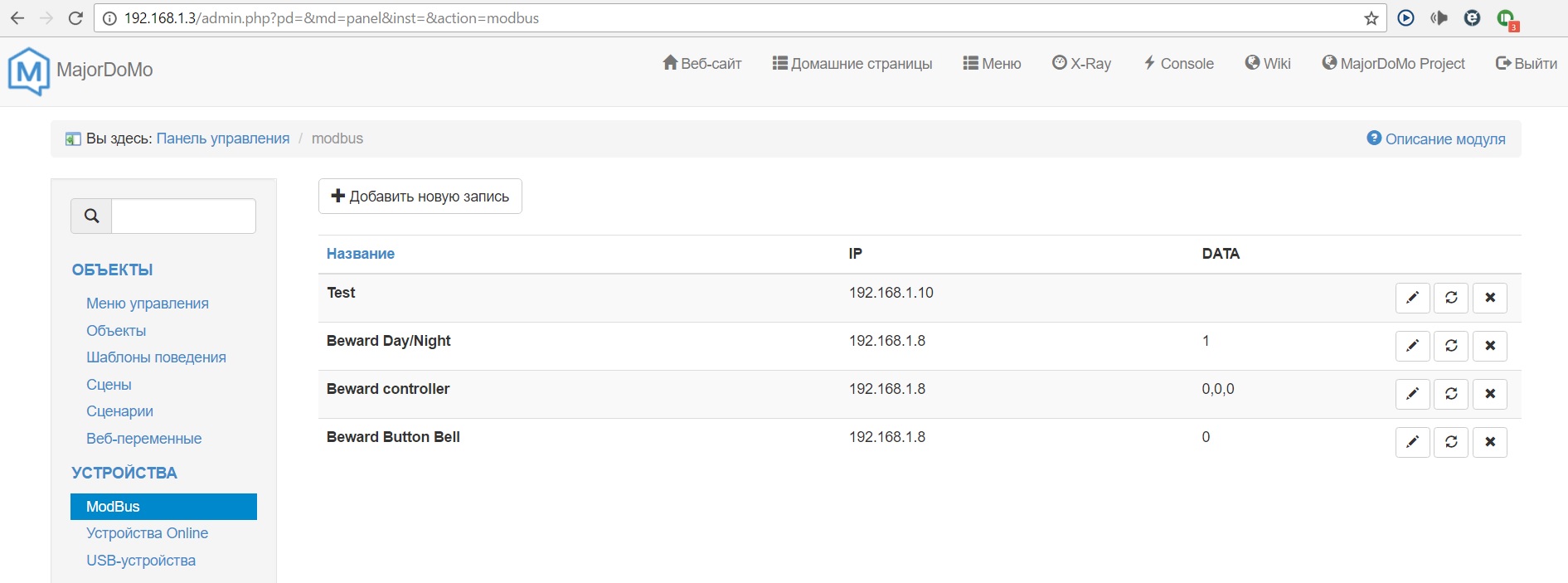Viewport: 1568px width, 583px height.
Task: Edit the Test modbus record
Action: click(x=1412, y=298)
